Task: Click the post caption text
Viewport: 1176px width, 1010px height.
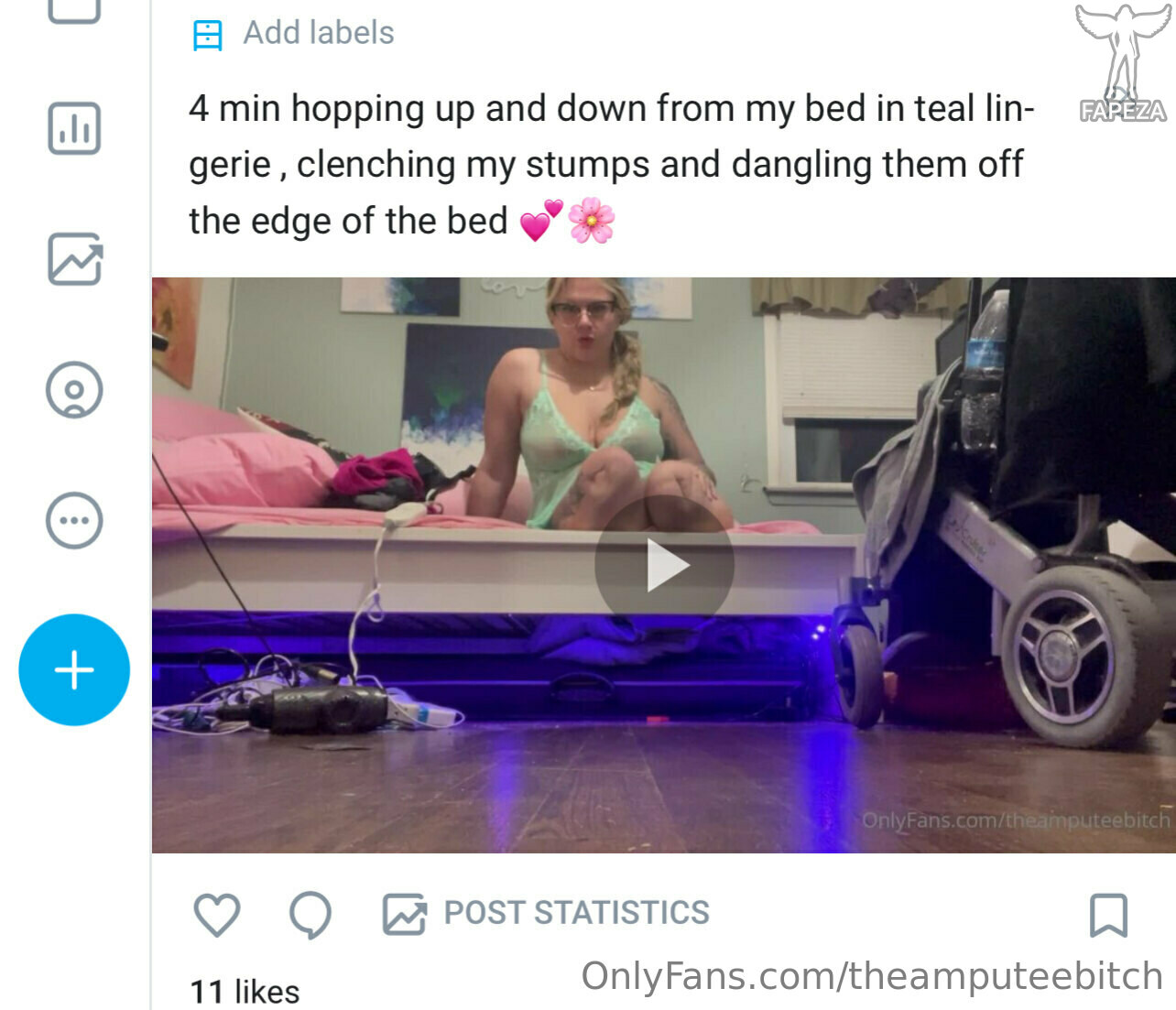Action: [611, 165]
